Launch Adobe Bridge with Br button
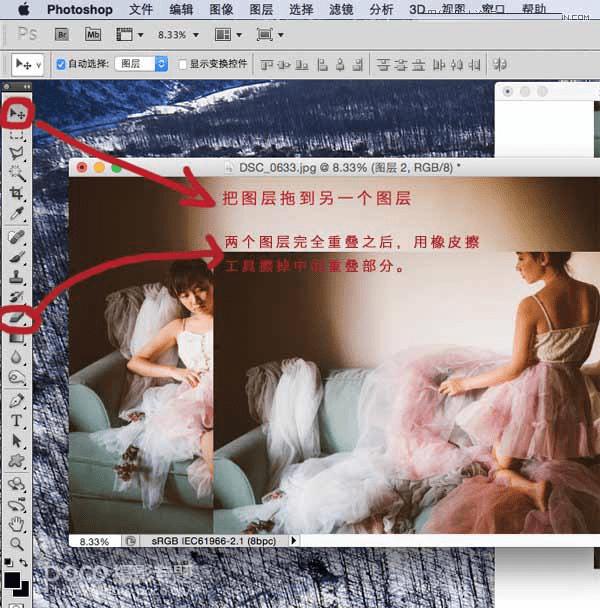600x608 pixels. [62, 35]
